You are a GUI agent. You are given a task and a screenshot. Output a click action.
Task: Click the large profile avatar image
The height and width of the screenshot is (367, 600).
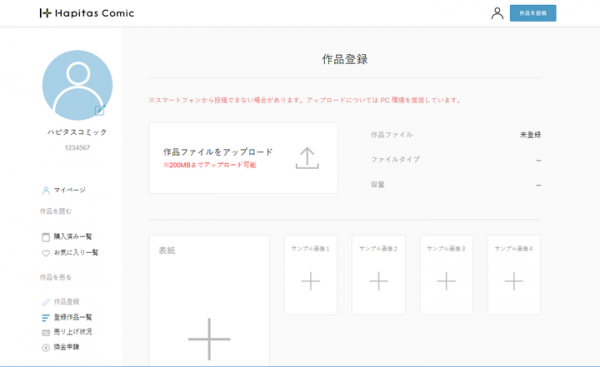[x=77, y=85]
